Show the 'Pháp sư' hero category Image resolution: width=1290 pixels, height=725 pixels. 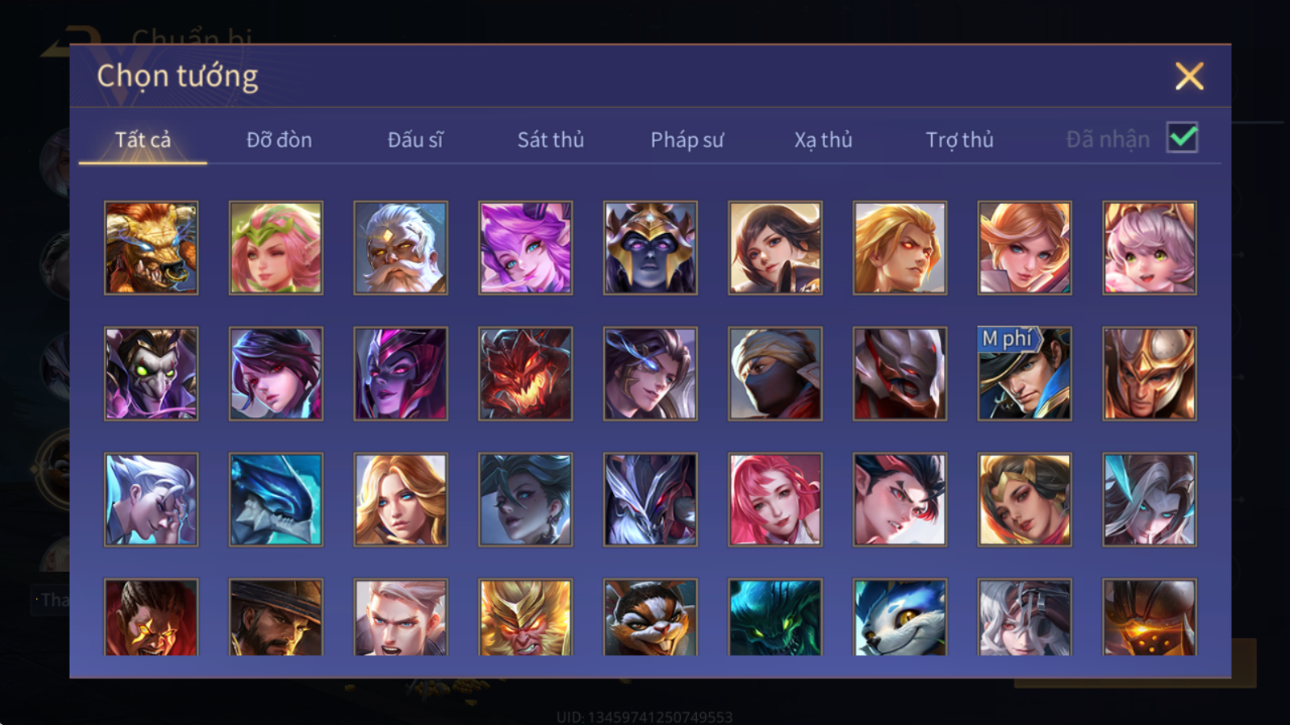687,140
